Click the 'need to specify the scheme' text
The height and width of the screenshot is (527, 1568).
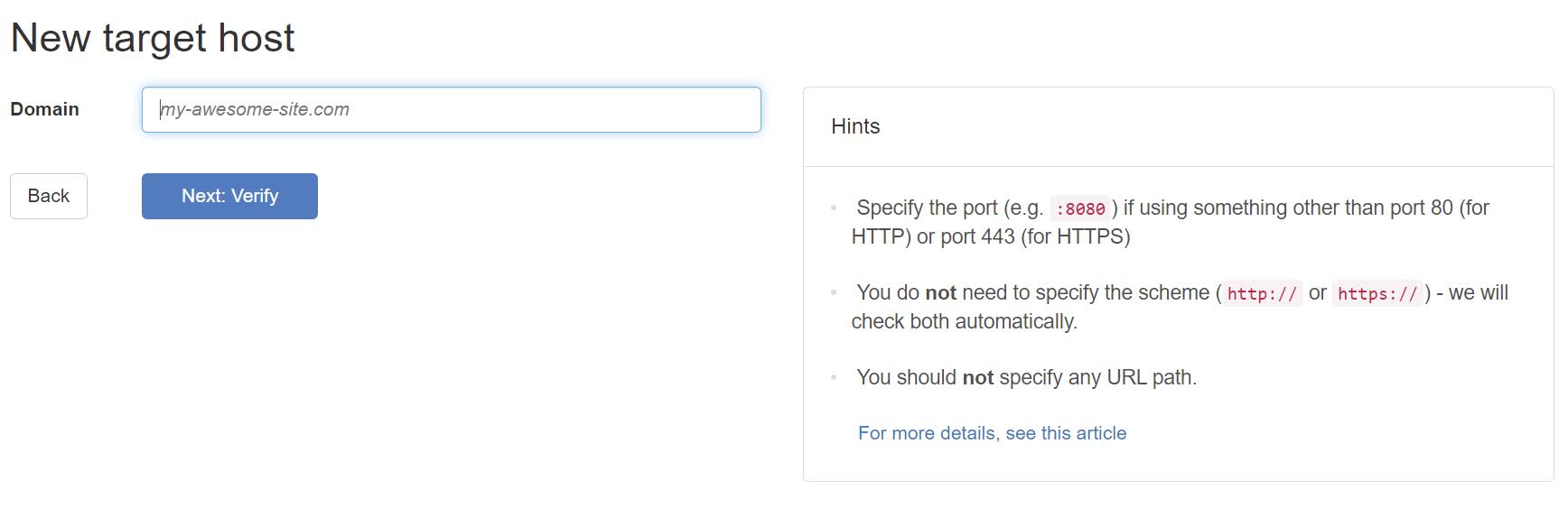1085,293
